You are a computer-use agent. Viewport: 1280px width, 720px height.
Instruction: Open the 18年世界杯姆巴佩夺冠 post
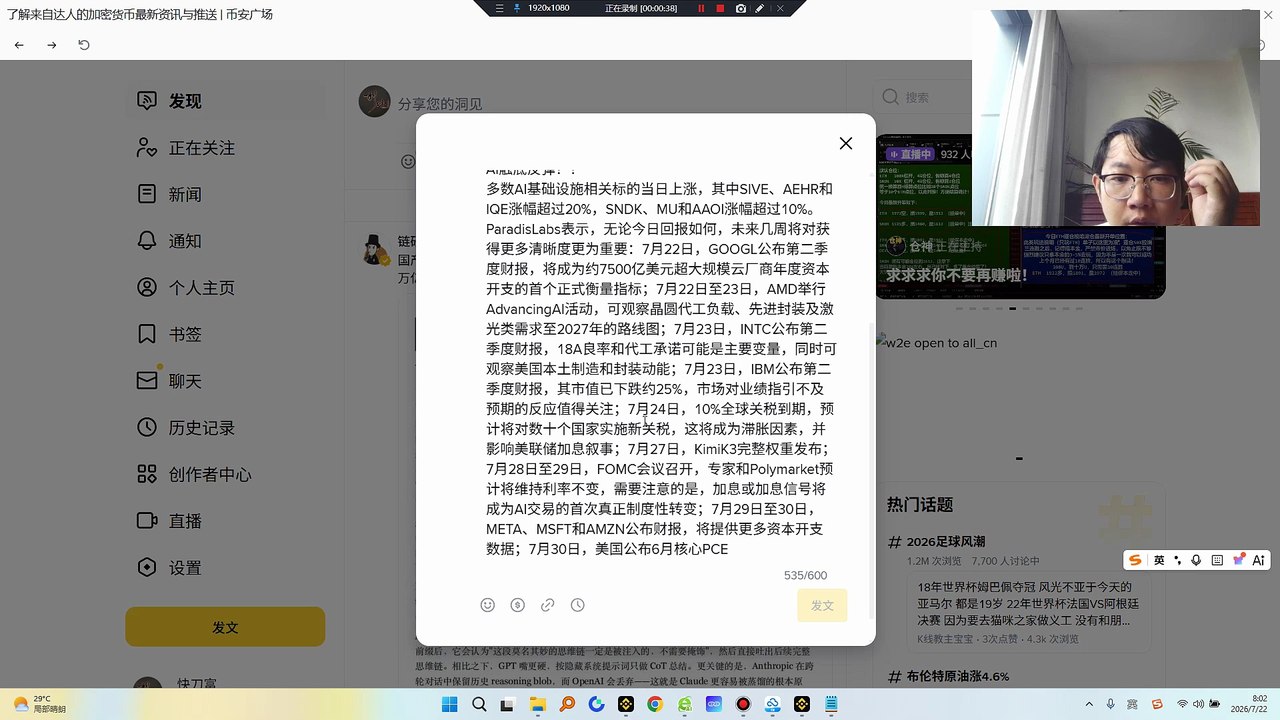click(x=1027, y=604)
